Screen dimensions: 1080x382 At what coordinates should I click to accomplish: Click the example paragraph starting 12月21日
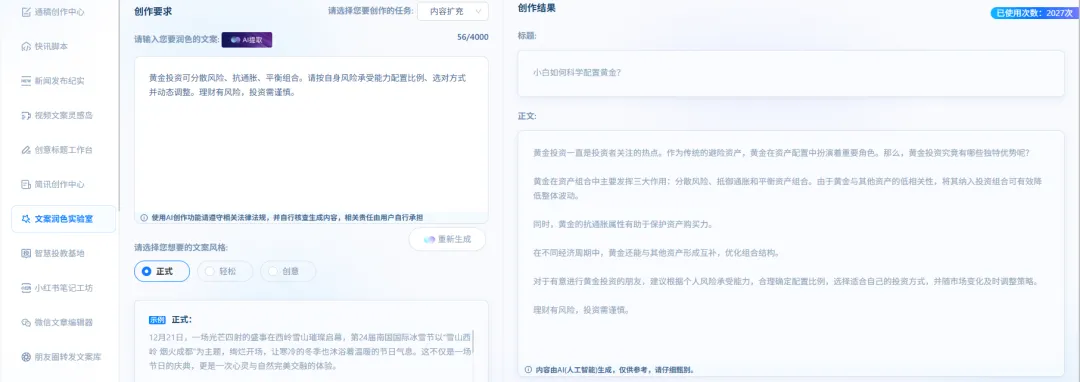[x=309, y=352]
